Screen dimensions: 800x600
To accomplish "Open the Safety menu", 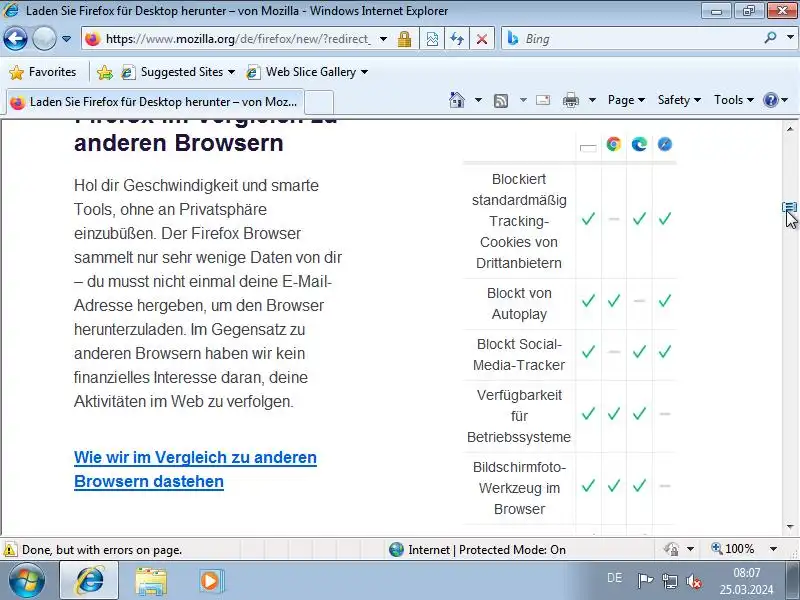I will (679, 100).
